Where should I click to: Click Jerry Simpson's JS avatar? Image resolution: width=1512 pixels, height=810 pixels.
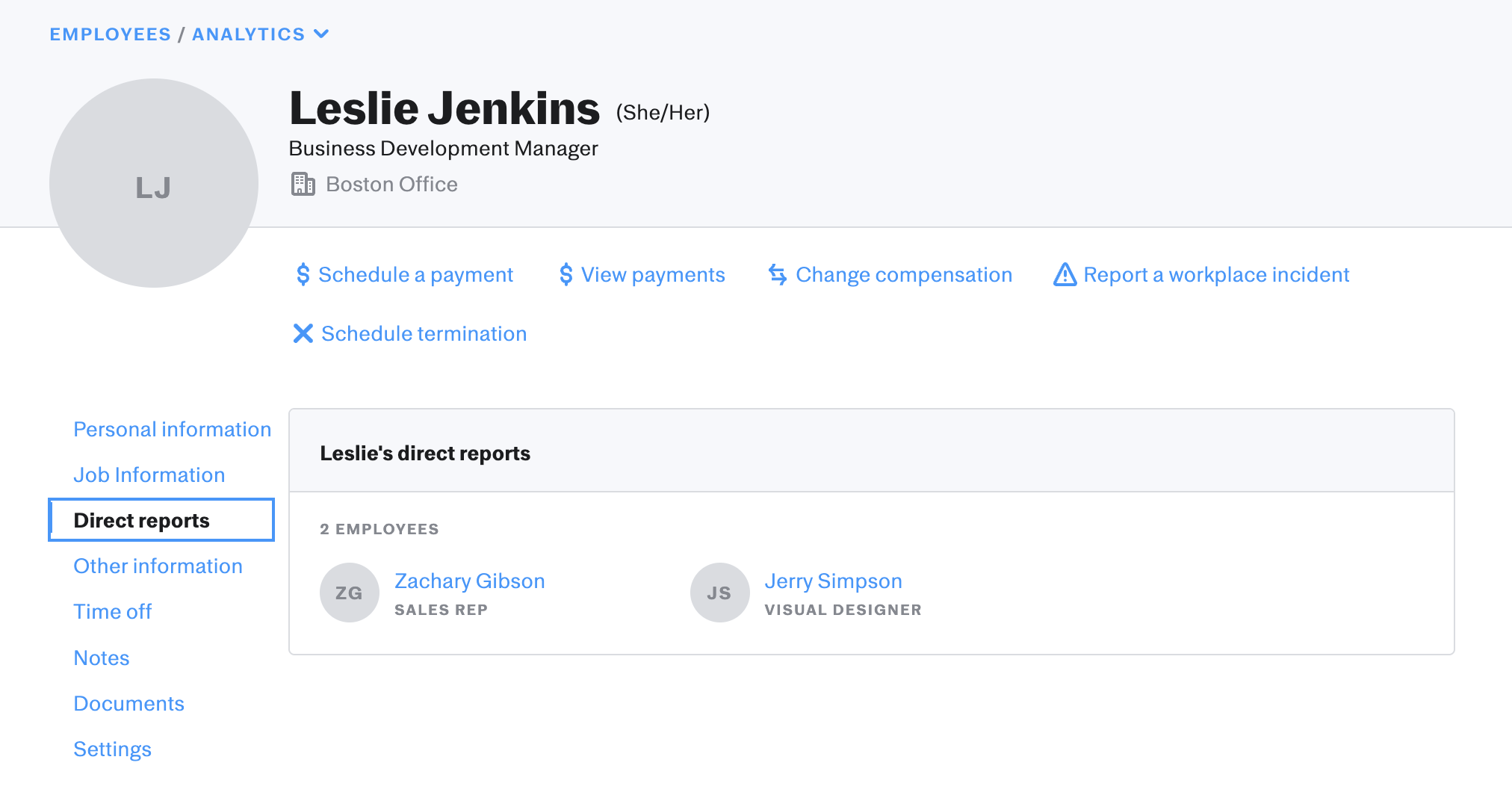pos(719,593)
